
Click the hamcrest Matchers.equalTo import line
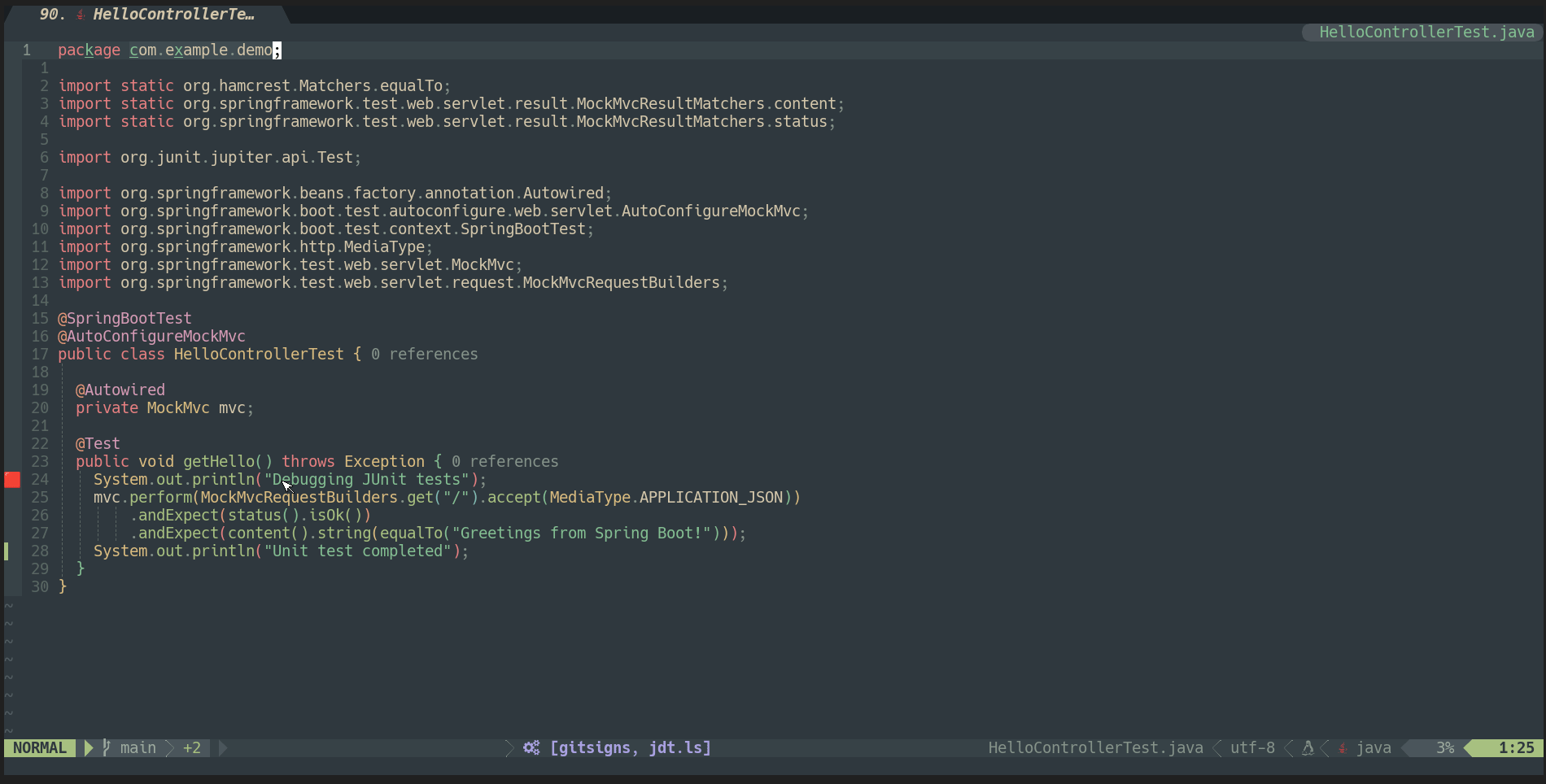[x=254, y=85]
